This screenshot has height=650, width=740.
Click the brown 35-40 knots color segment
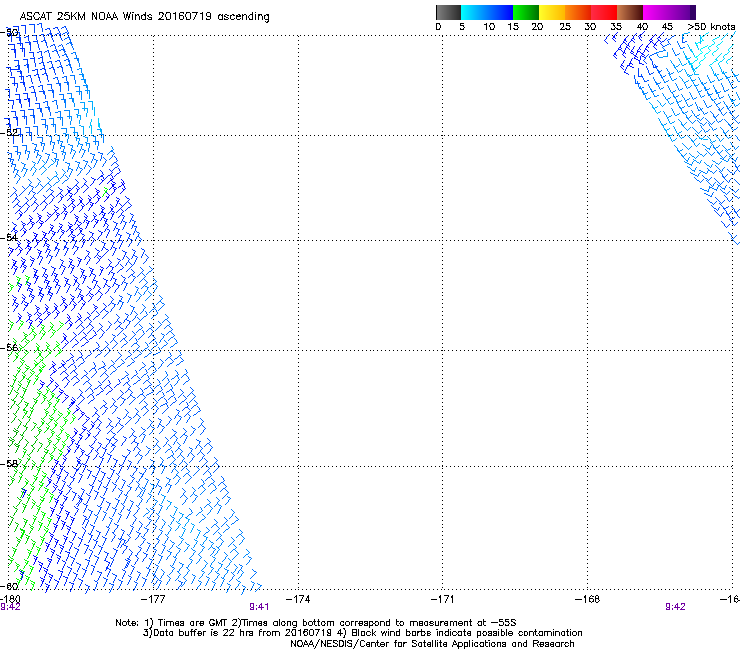[x=630, y=12]
